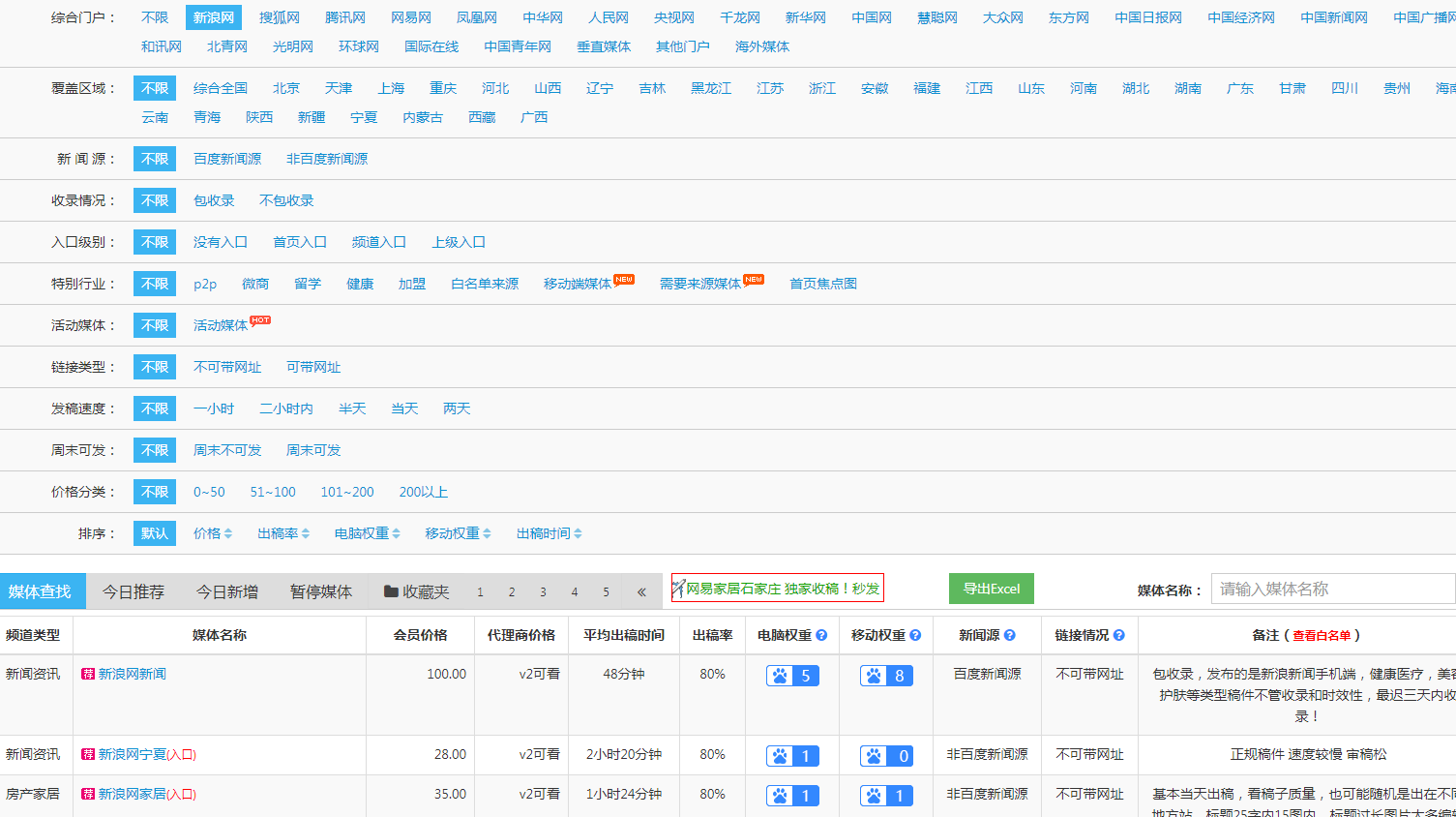Click the pink icon before 新浪网宁夏
The width and height of the screenshot is (1456, 817).
[88, 754]
